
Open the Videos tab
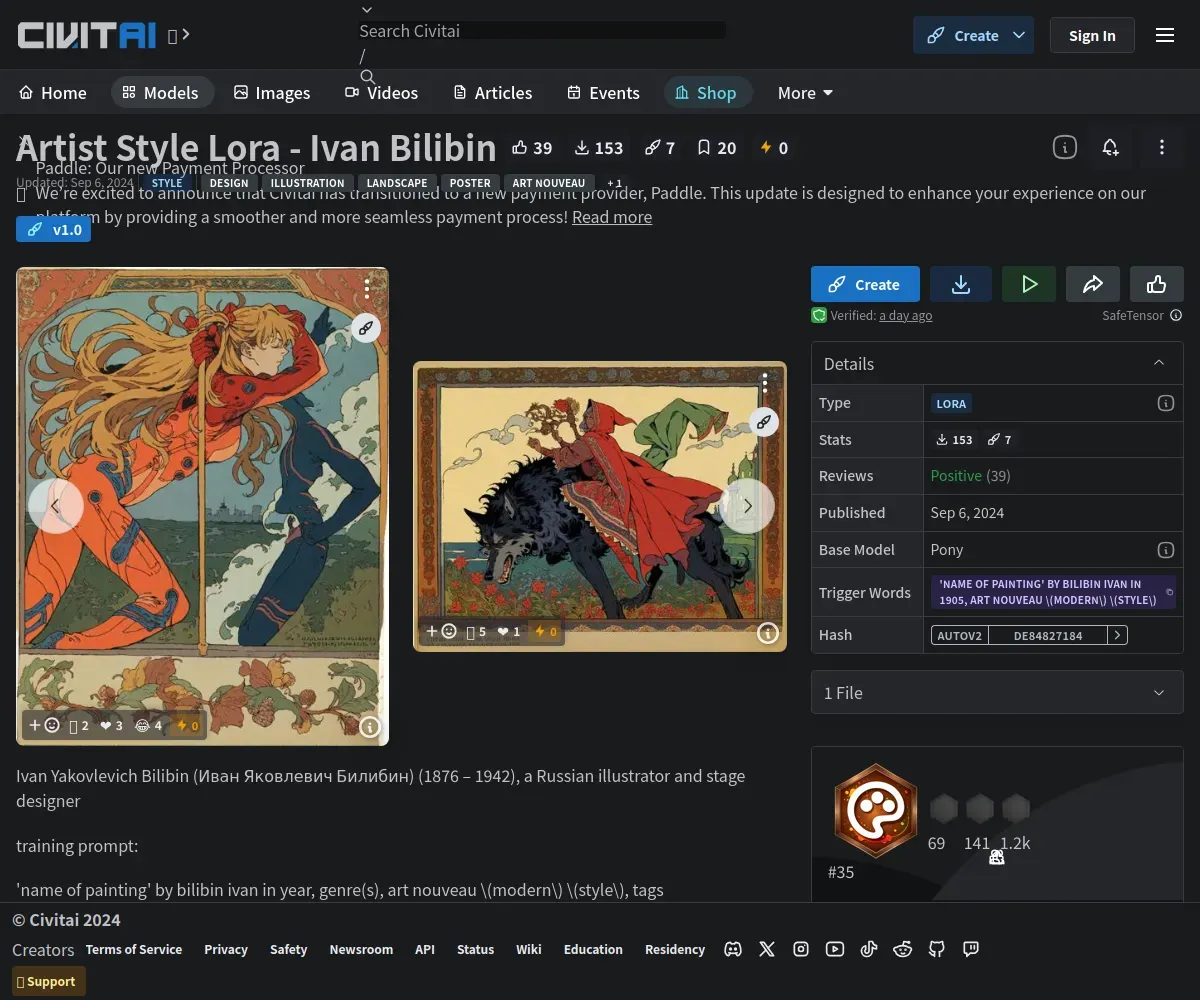382,93
